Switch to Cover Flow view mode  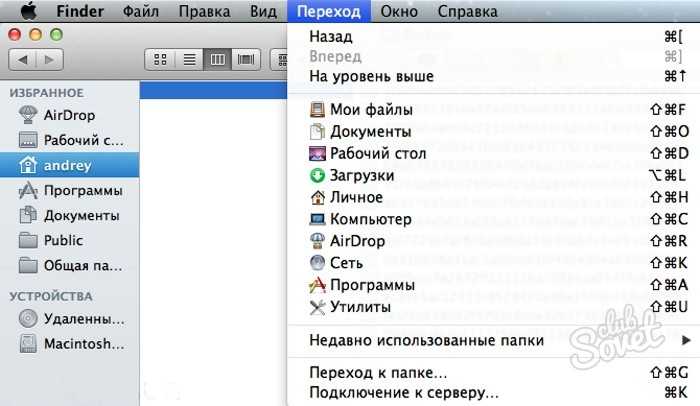[246, 59]
